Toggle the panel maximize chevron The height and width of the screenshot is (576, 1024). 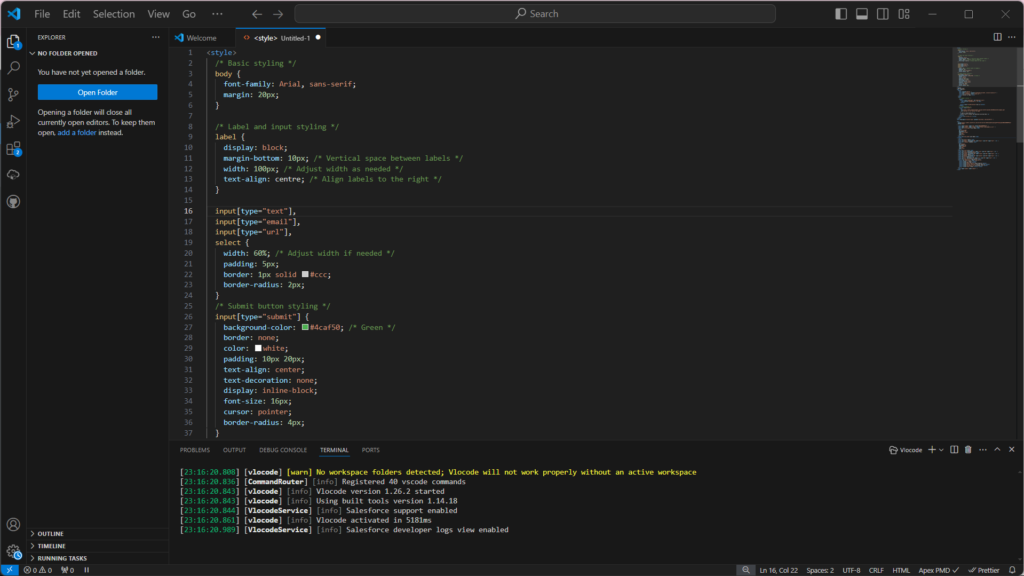(x=997, y=450)
